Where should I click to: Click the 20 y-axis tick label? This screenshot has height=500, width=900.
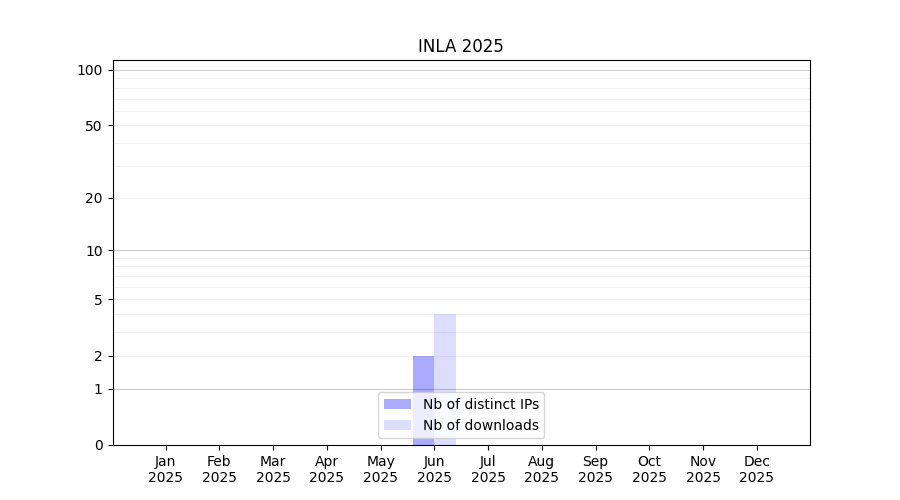coord(94,199)
